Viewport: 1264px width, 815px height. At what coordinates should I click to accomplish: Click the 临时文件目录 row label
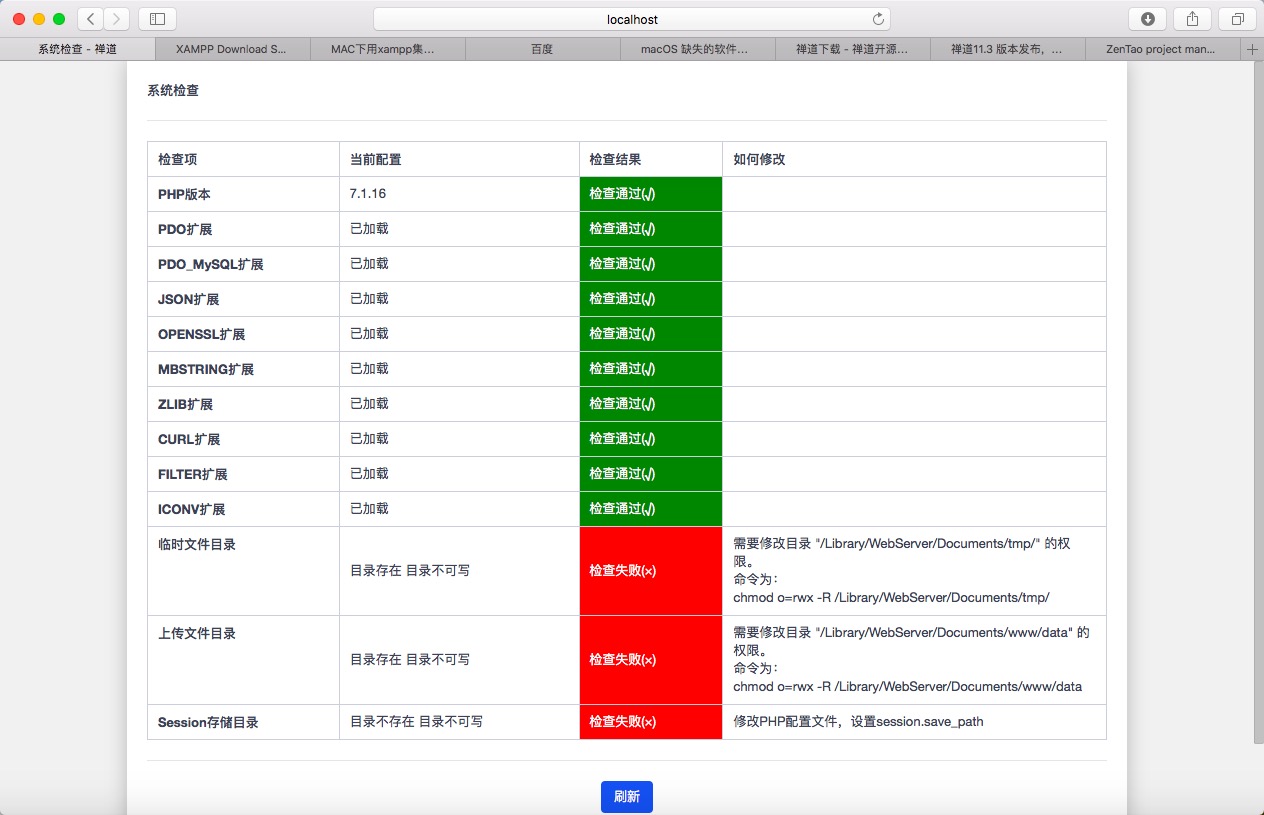pos(197,545)
